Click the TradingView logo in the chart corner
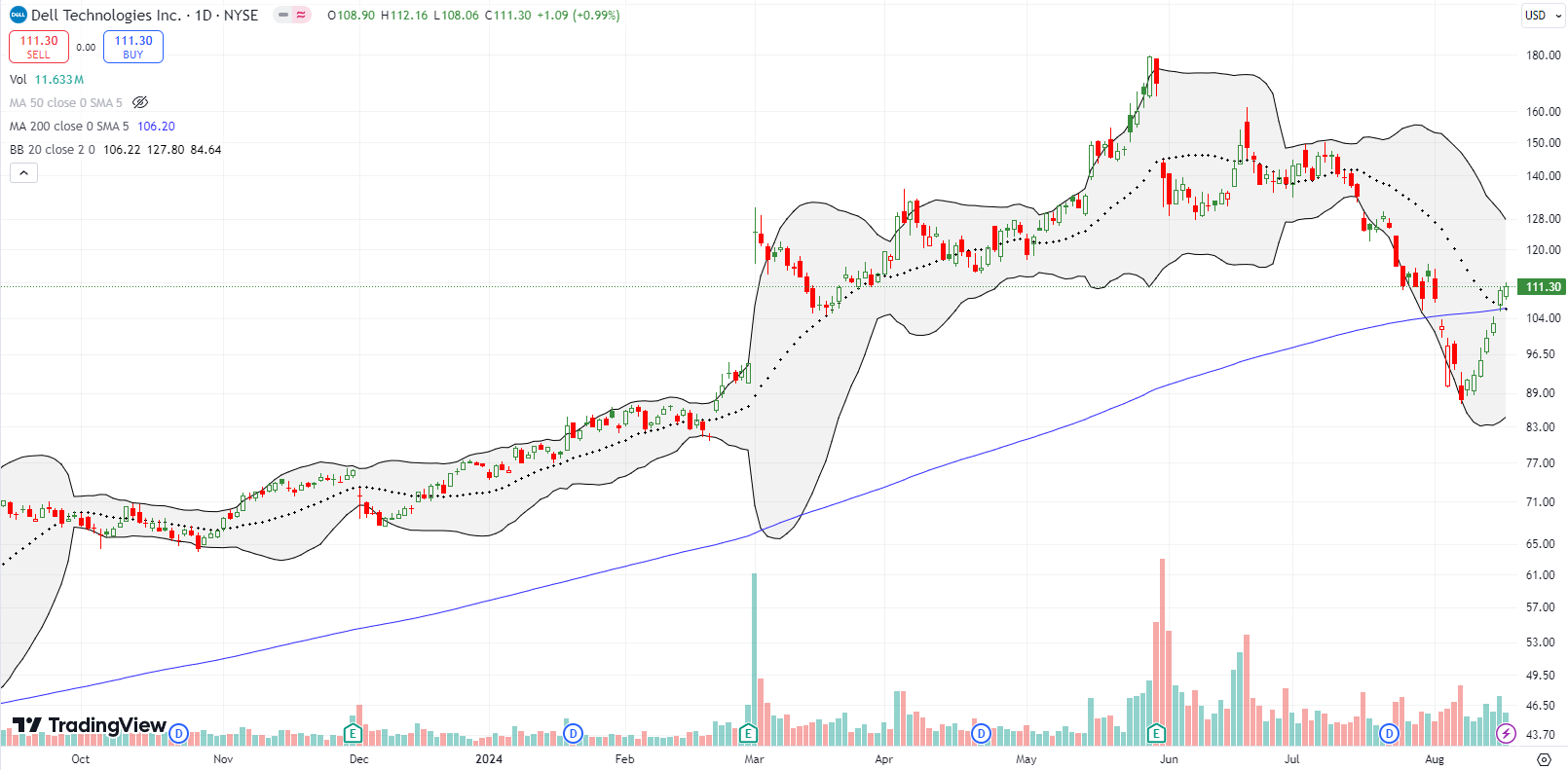Screen dimensions: 1568x770 [x=89, y=725]
